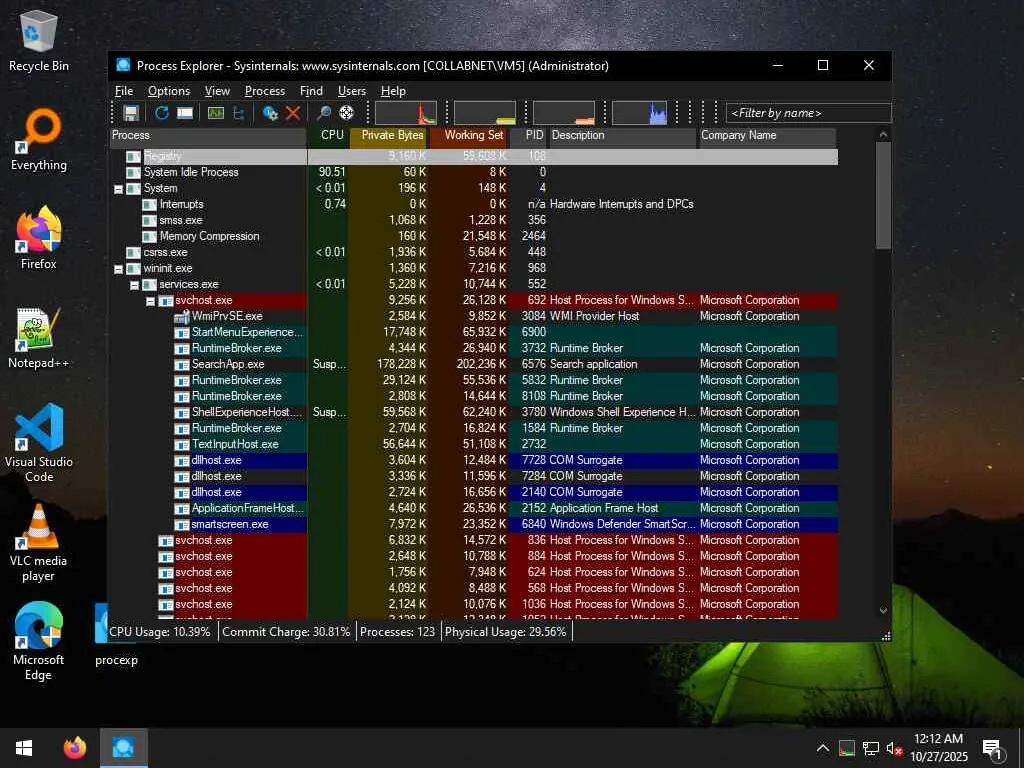Click the smartscreen.exe process icon

[182, 524]
